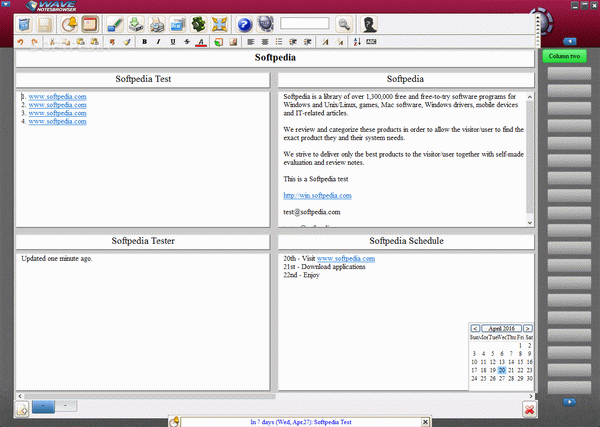Click into the toolbar search field
The height and width of the screenshot is (427, 600).
(x=305, y=23)
